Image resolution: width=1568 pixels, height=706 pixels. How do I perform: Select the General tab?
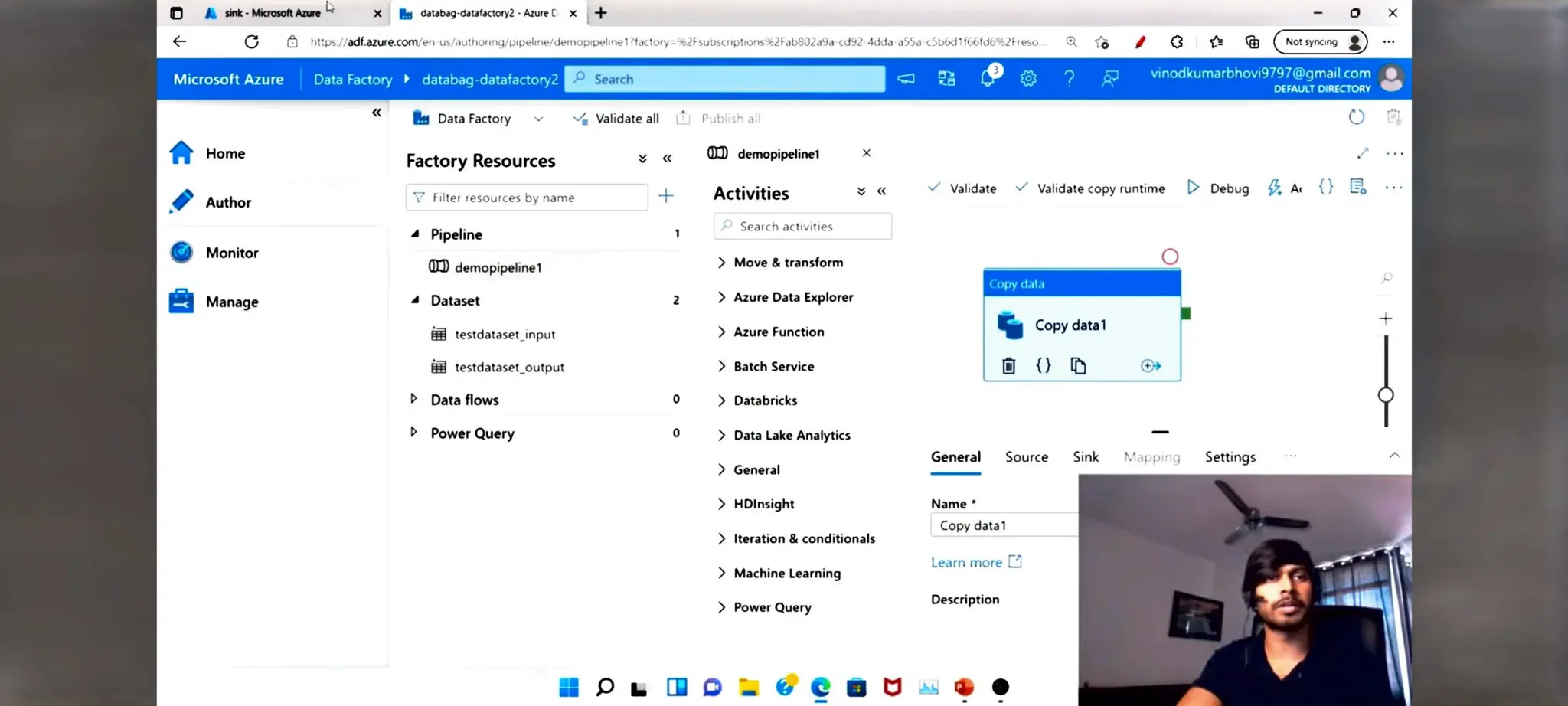[955, 457]
